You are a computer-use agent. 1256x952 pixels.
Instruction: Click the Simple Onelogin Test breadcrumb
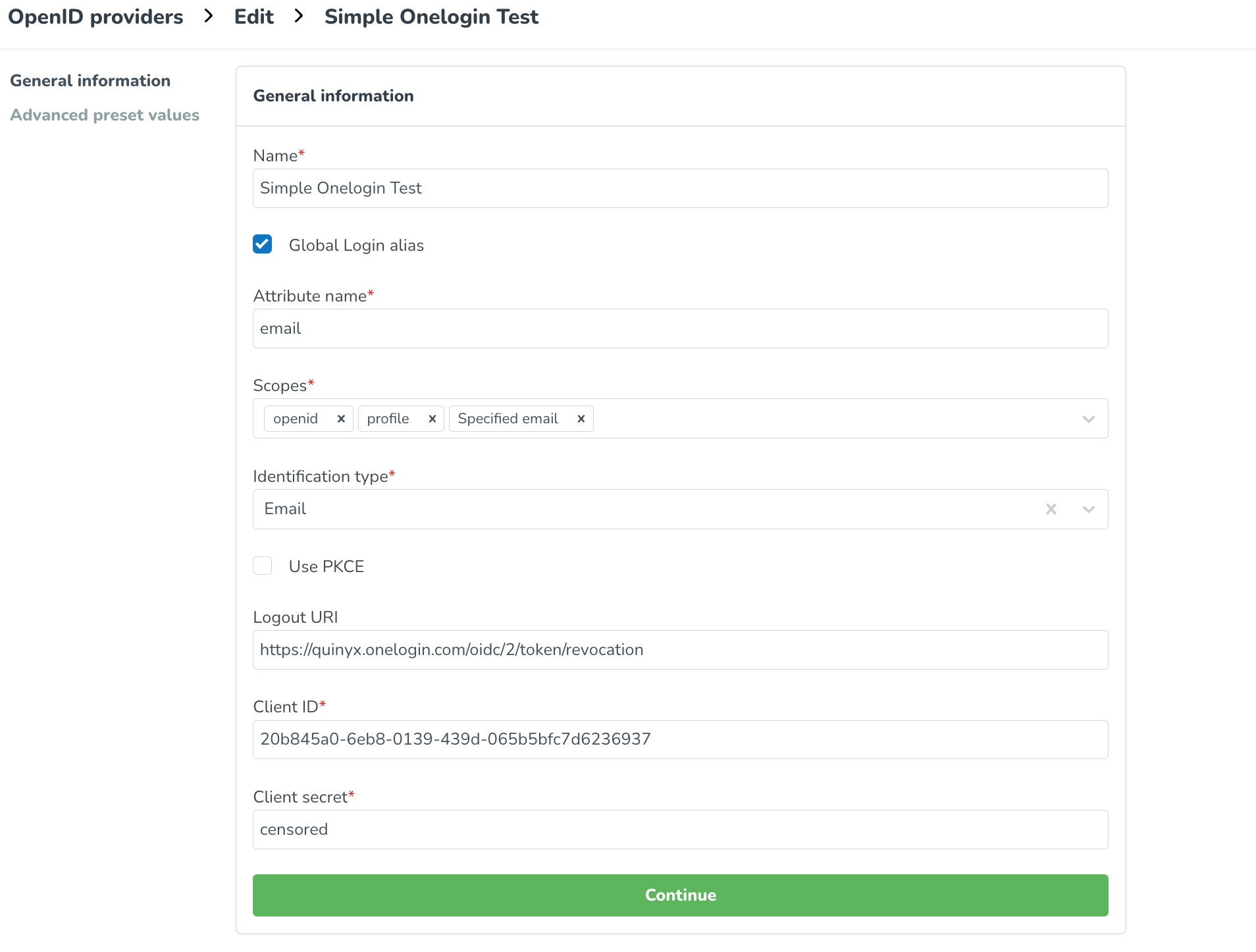click(431, 16)
